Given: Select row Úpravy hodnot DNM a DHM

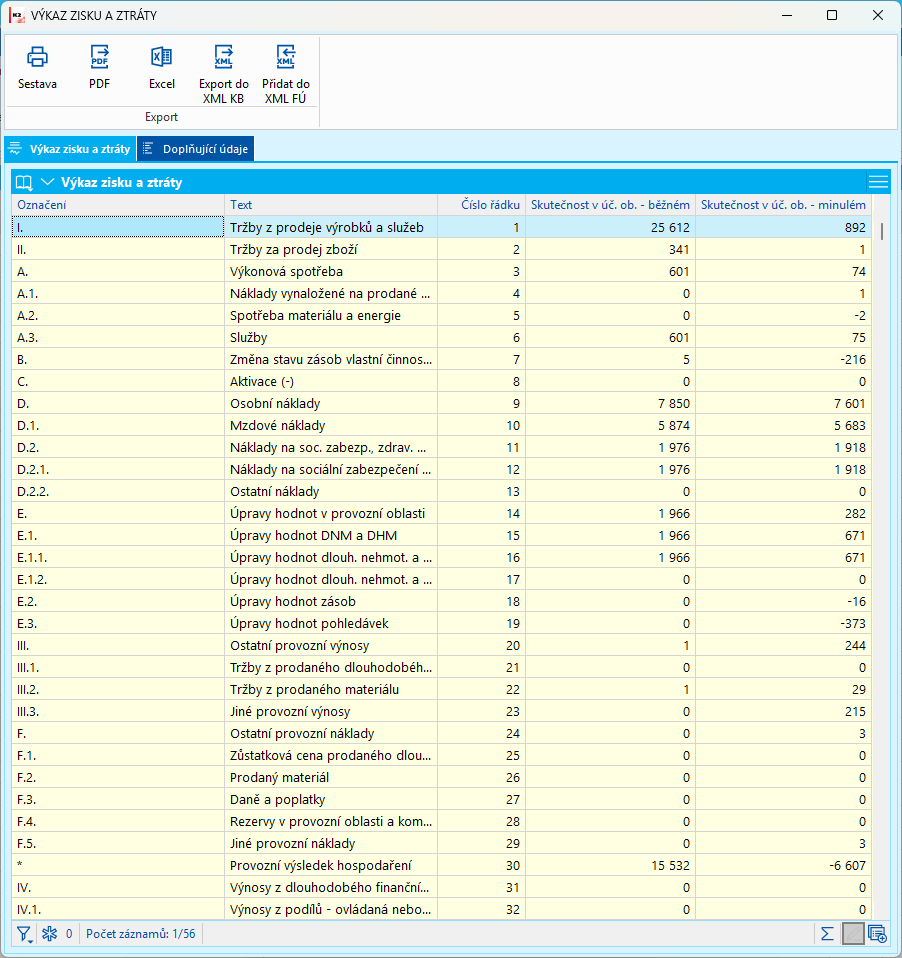Looking at the screenshot, I should pos(441,535).
